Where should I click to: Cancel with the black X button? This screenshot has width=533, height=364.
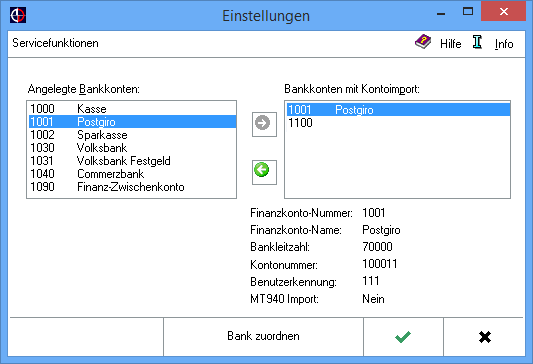click(484, 337)
